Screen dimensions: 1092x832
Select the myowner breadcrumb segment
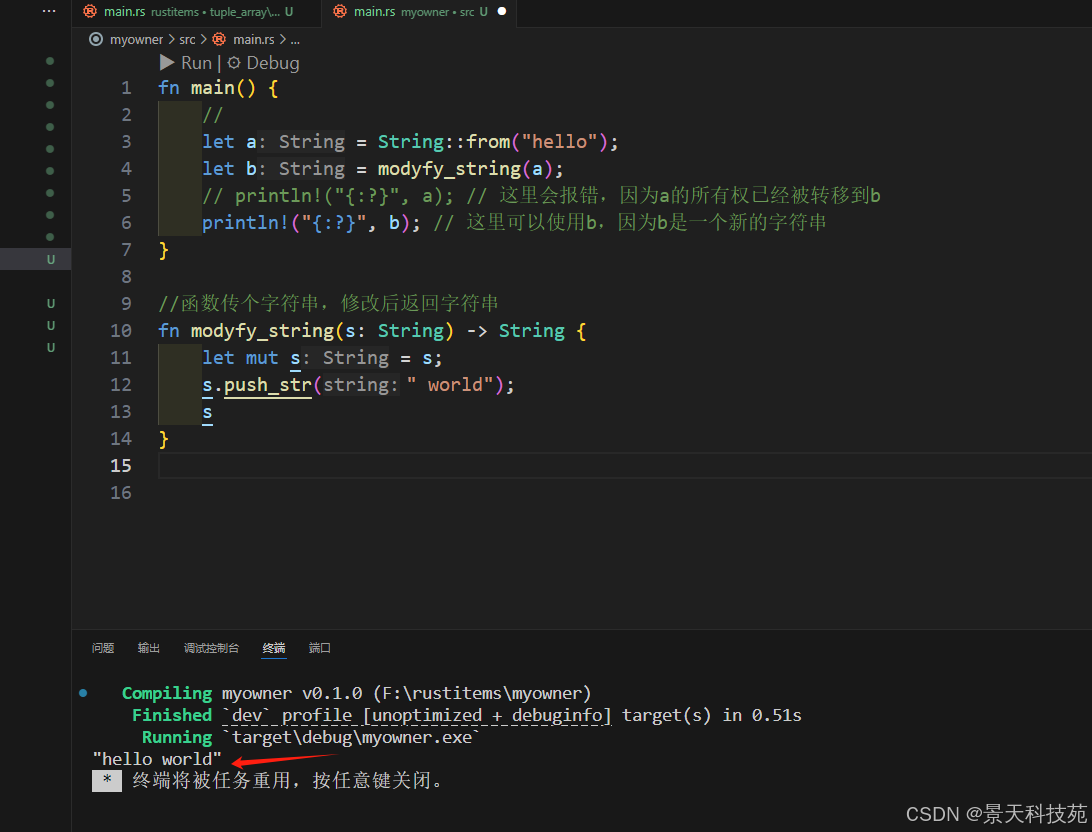(x=136, y=40)
